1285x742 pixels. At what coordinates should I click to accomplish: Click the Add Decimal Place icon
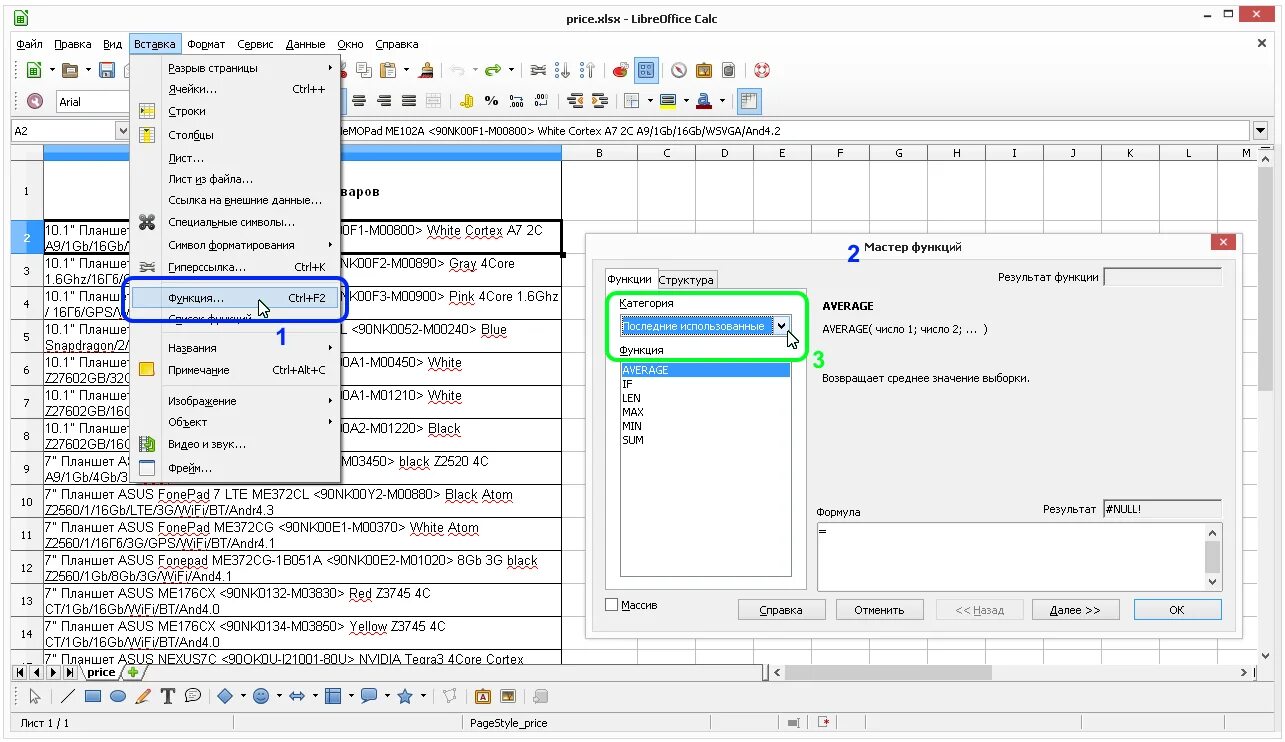point(517,101)
